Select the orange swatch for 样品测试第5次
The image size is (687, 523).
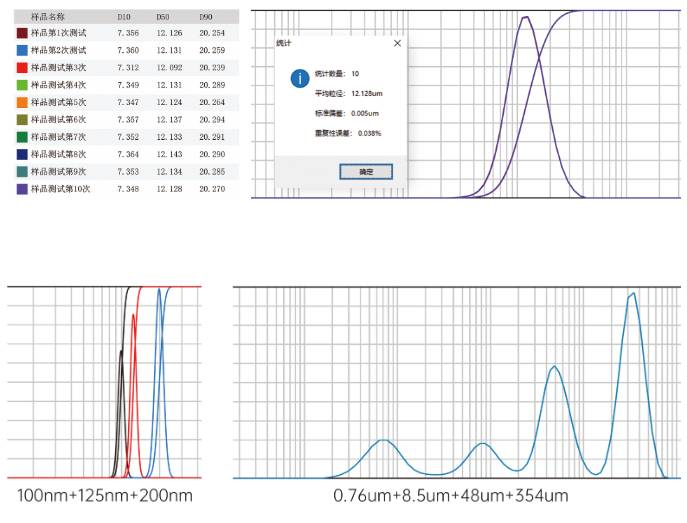[22, 102]
